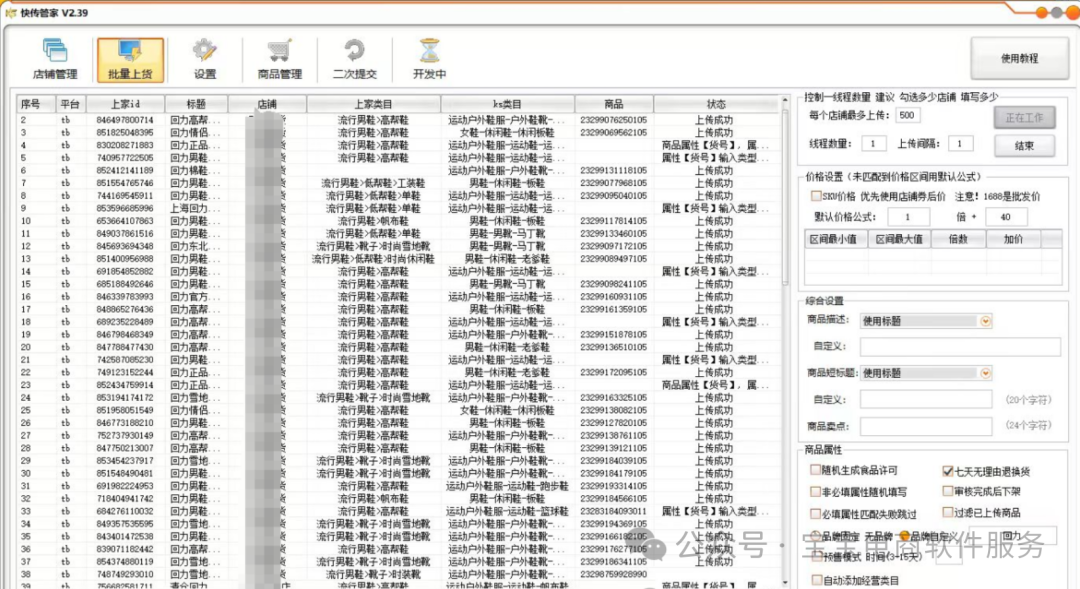The image size is (1080, 589).
Task: Click the 20个字符 自定义 short title field
Action: 926,400
